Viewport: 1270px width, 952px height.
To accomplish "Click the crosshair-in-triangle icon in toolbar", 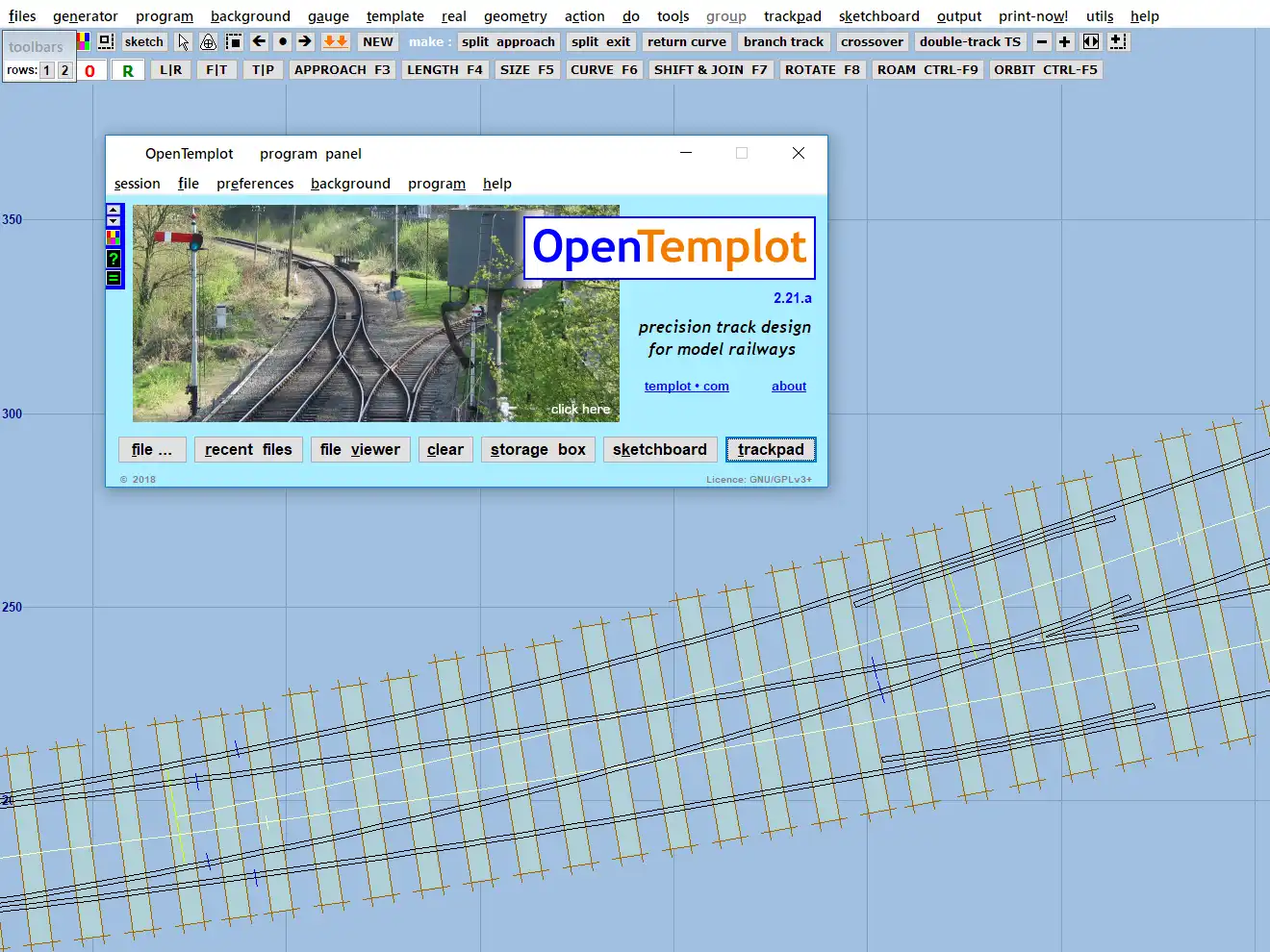I will click(208, 41).
